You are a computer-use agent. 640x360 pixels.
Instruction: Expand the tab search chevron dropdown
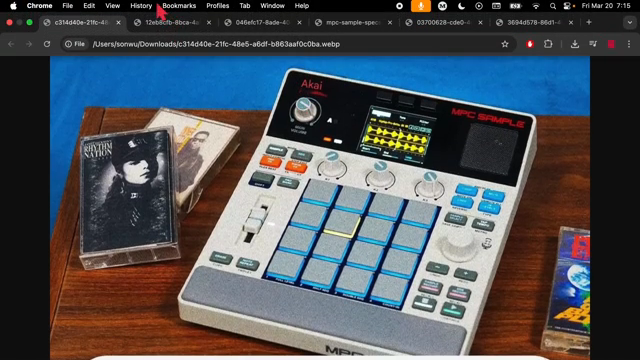(630, 22)
